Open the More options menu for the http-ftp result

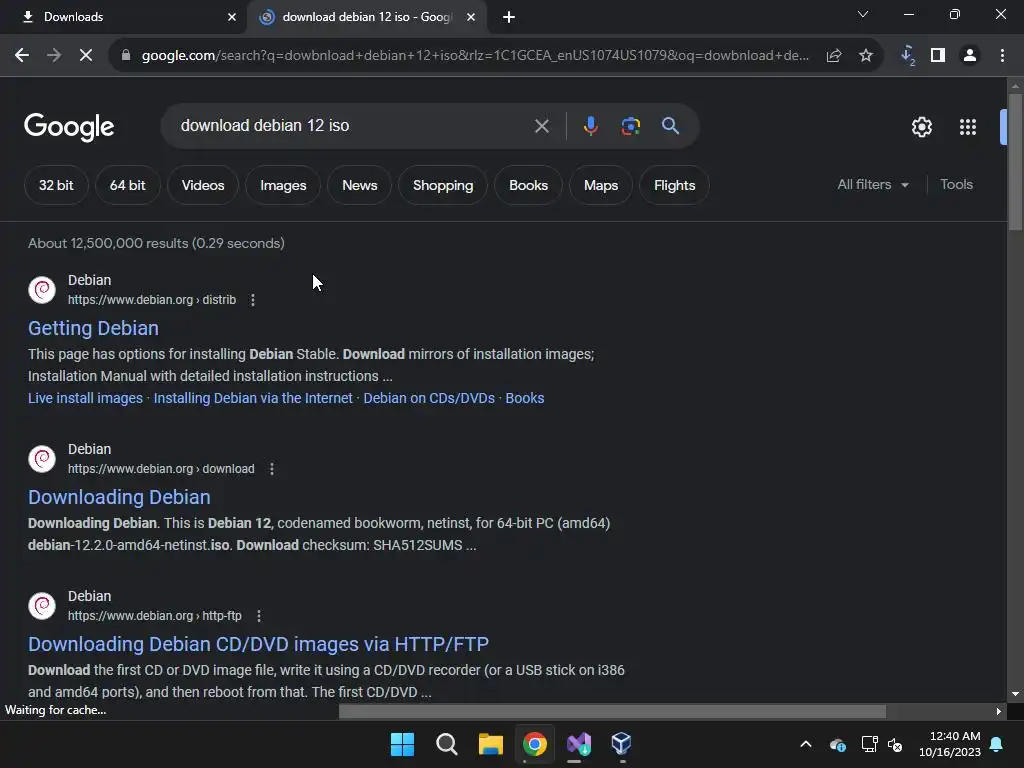tap(259, 616)
